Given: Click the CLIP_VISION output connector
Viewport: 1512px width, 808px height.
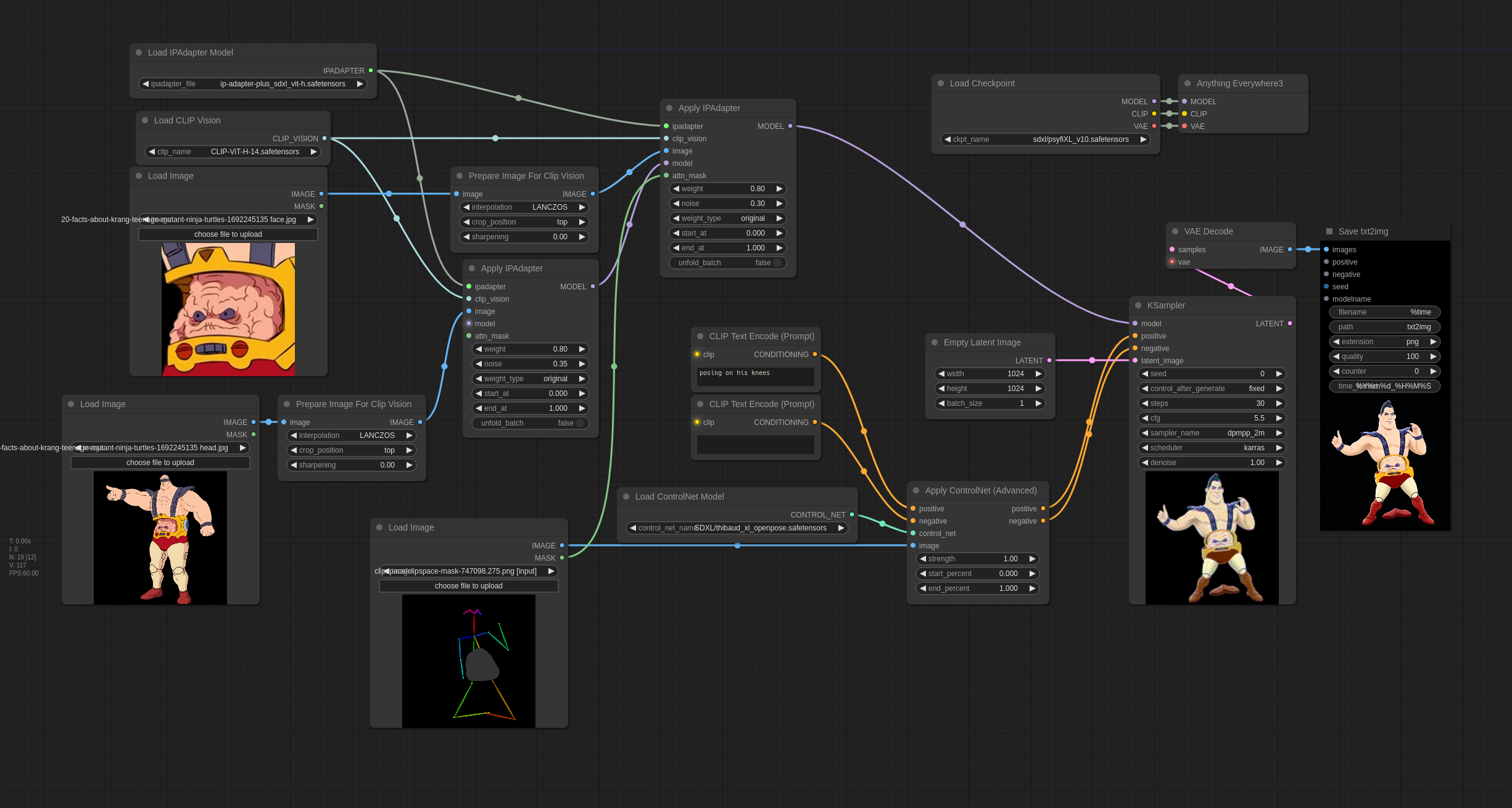Looking at the screenshot, I should 324,138.
